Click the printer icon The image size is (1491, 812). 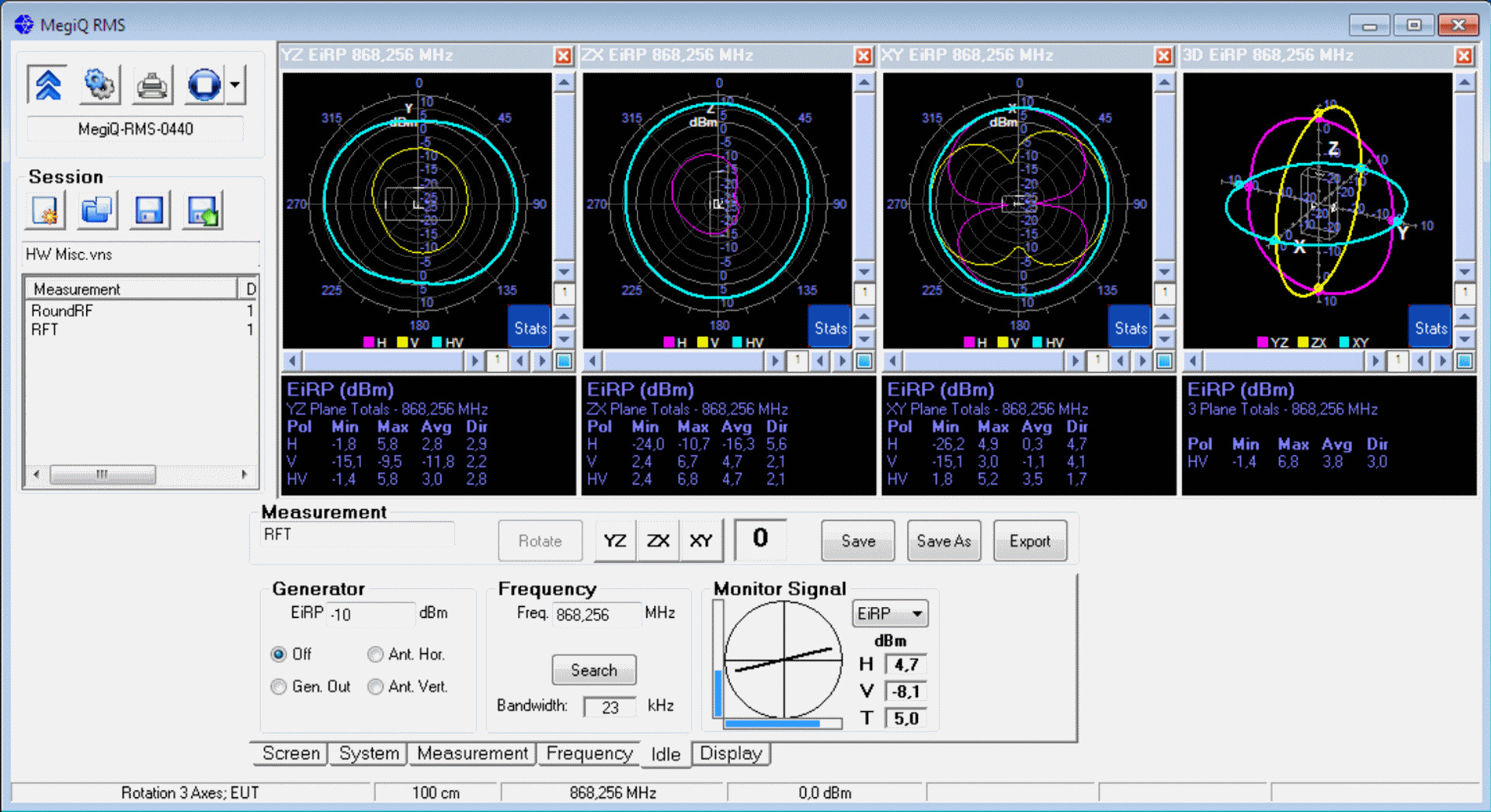[151, 85]
